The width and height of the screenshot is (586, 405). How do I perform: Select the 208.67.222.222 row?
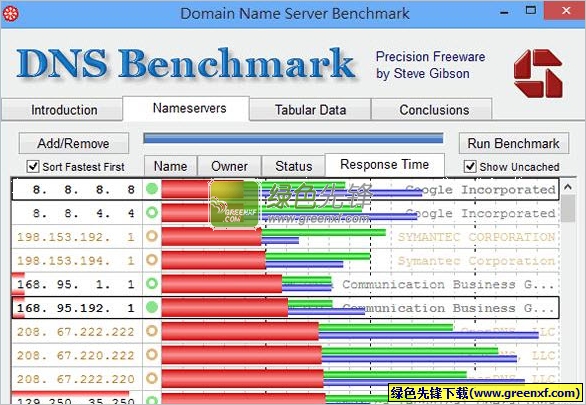pos(286,331)
